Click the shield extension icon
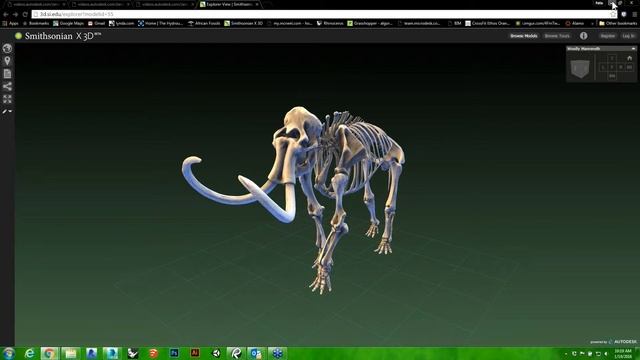The width and height of the screenshot is (640, 360). click(x=624, y=14)
